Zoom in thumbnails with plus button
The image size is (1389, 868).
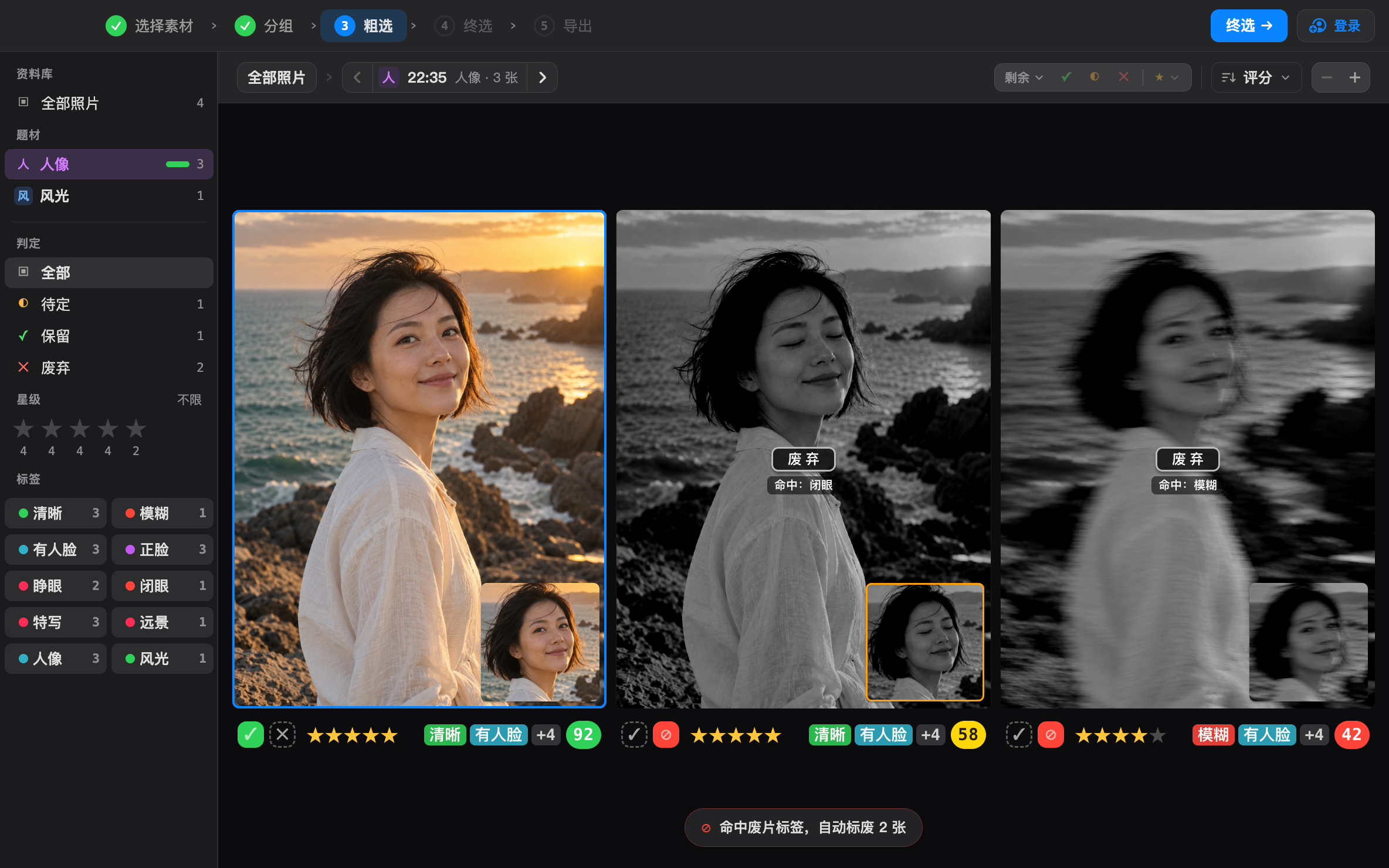tap(1355, 77)
